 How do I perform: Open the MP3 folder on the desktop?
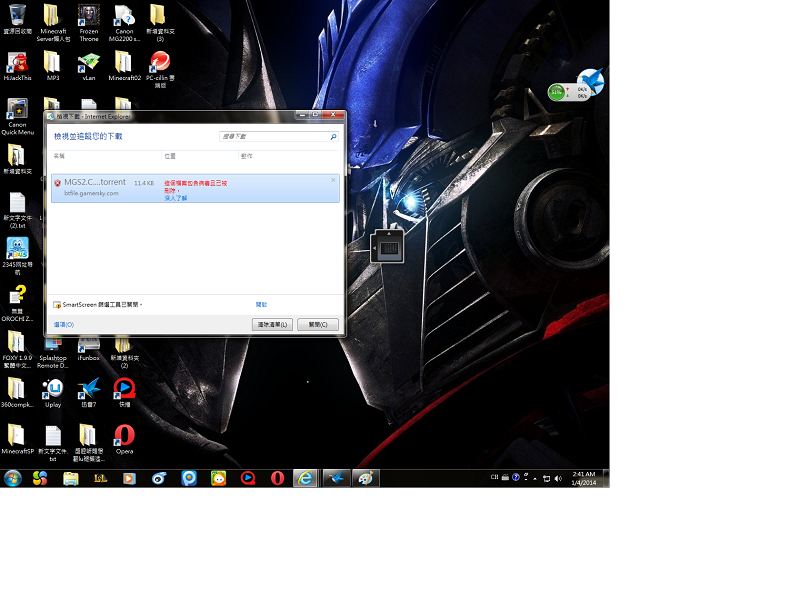[x=53, y=66]
